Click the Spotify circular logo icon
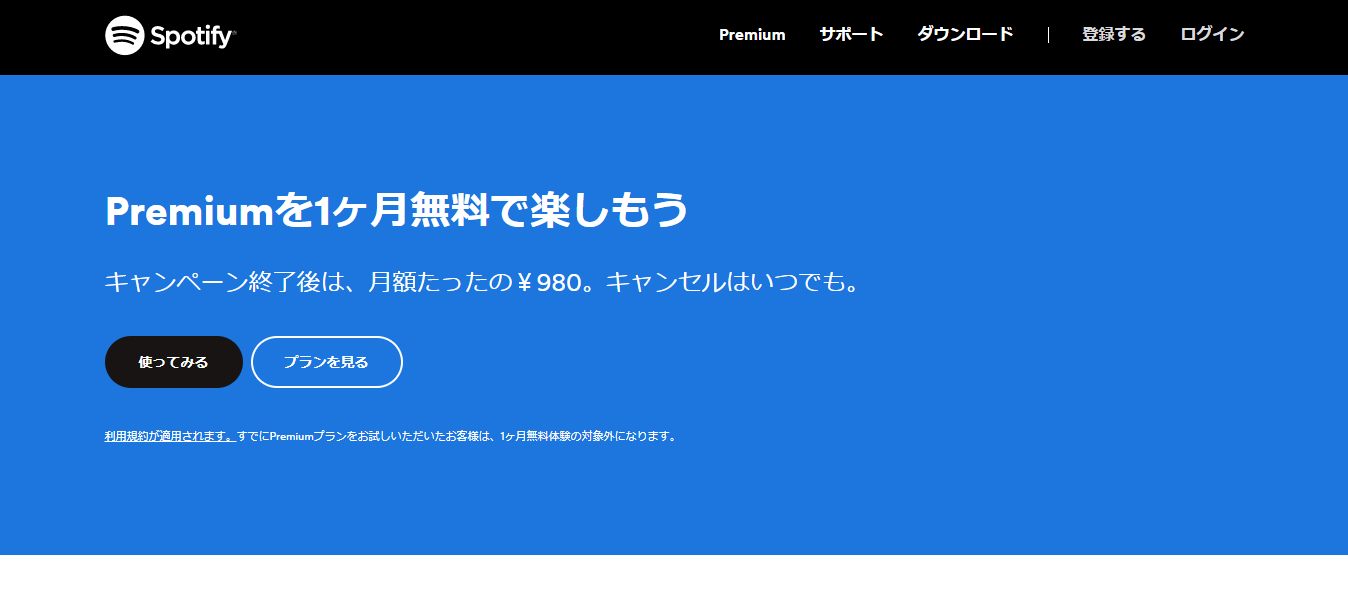 coord(124,36)
